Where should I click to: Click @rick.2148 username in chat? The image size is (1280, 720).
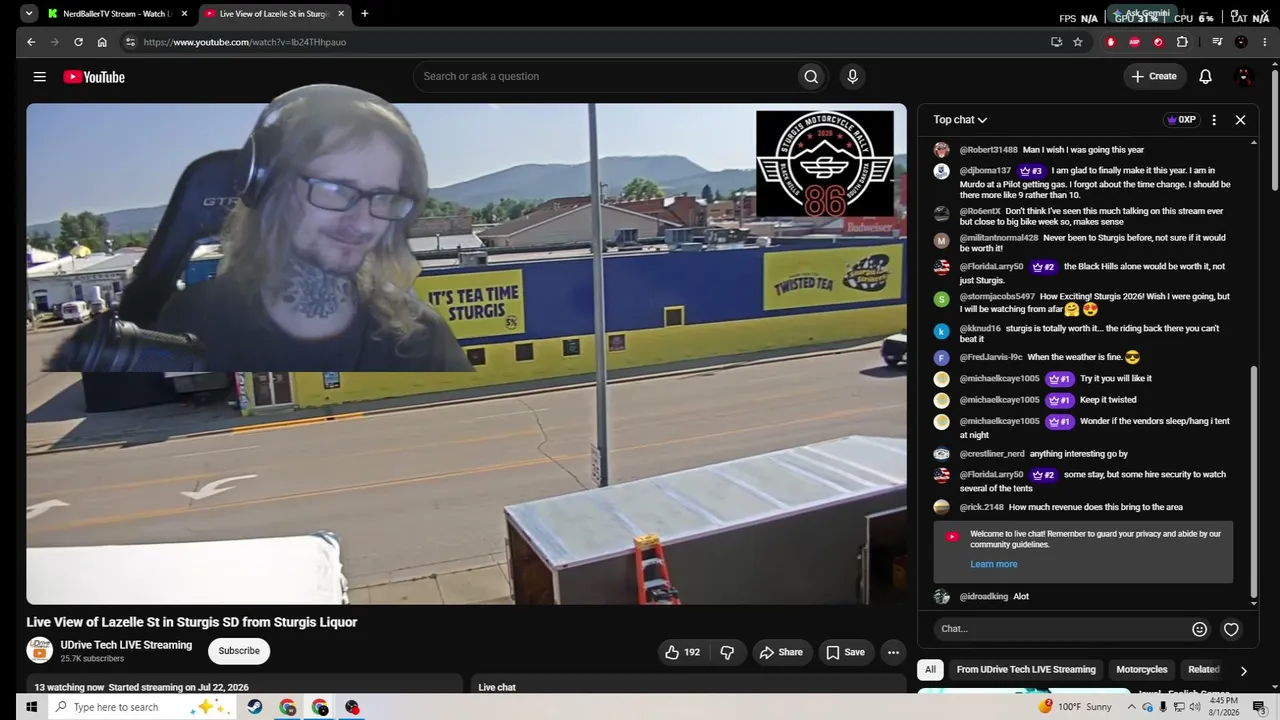coord(982,508)
